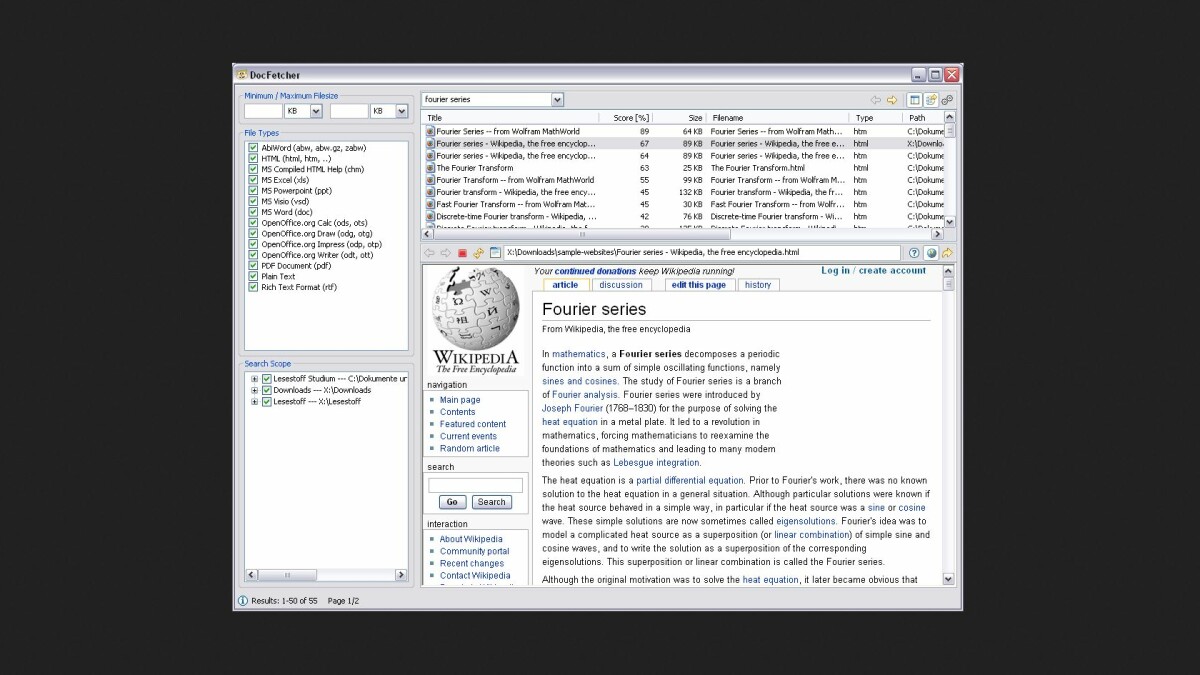Open the search query dropdown list
Viewport: 1200px width, 675px height.
[x=556, y=99]
